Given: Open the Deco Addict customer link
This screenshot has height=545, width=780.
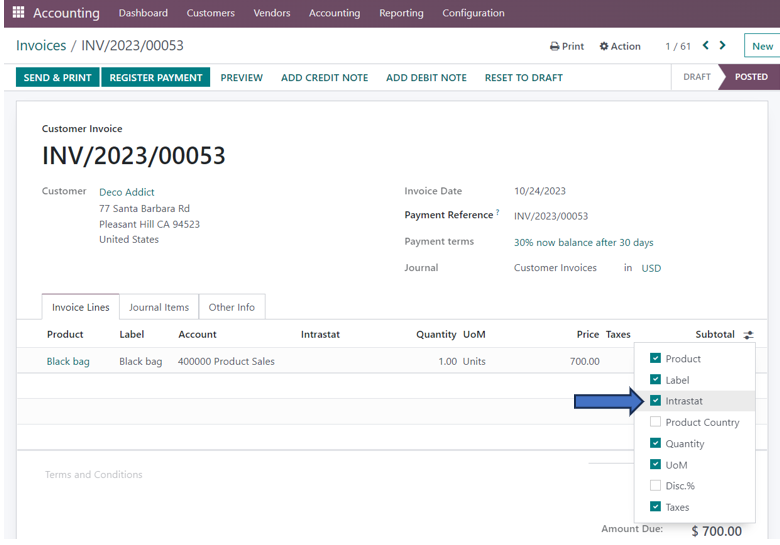Looking at the screenshot, I should pos(127,192).
